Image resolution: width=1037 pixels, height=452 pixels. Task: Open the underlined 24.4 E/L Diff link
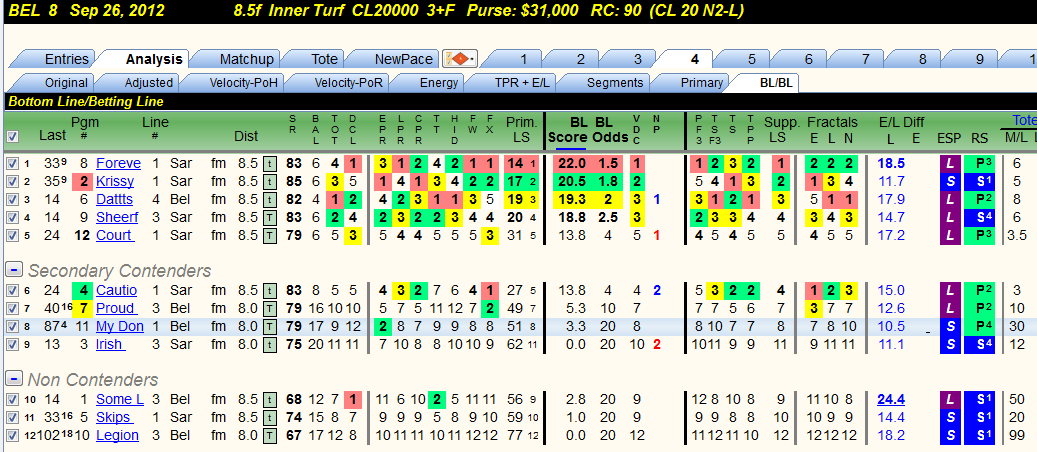point(891,399)
